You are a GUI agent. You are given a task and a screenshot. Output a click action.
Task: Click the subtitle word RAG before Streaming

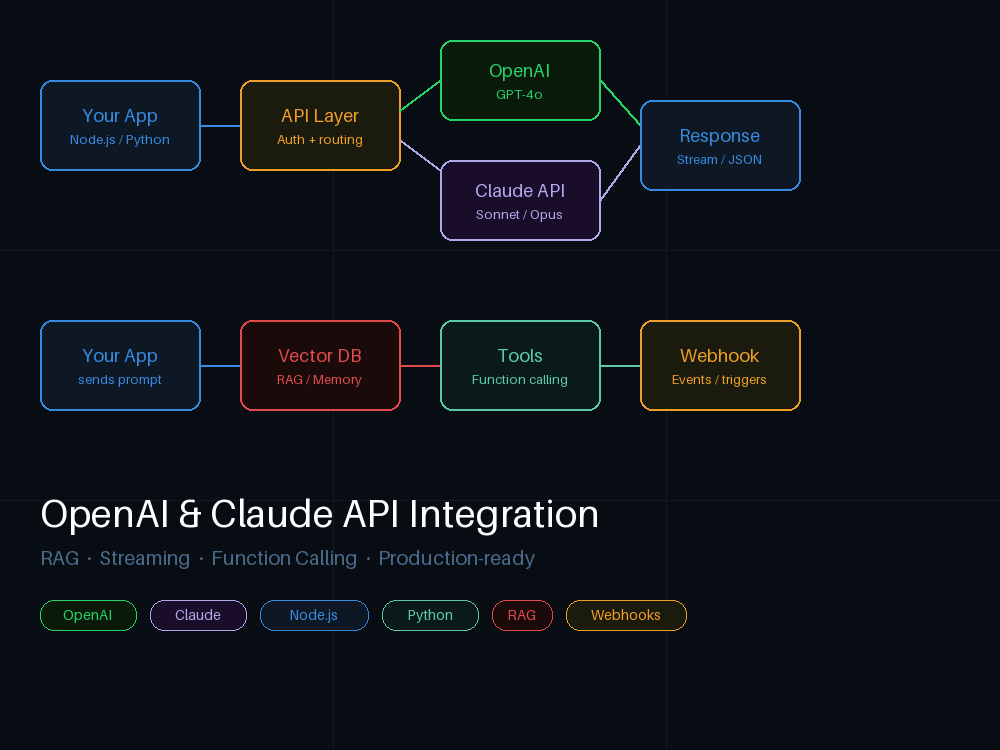[x=60, y=559]
